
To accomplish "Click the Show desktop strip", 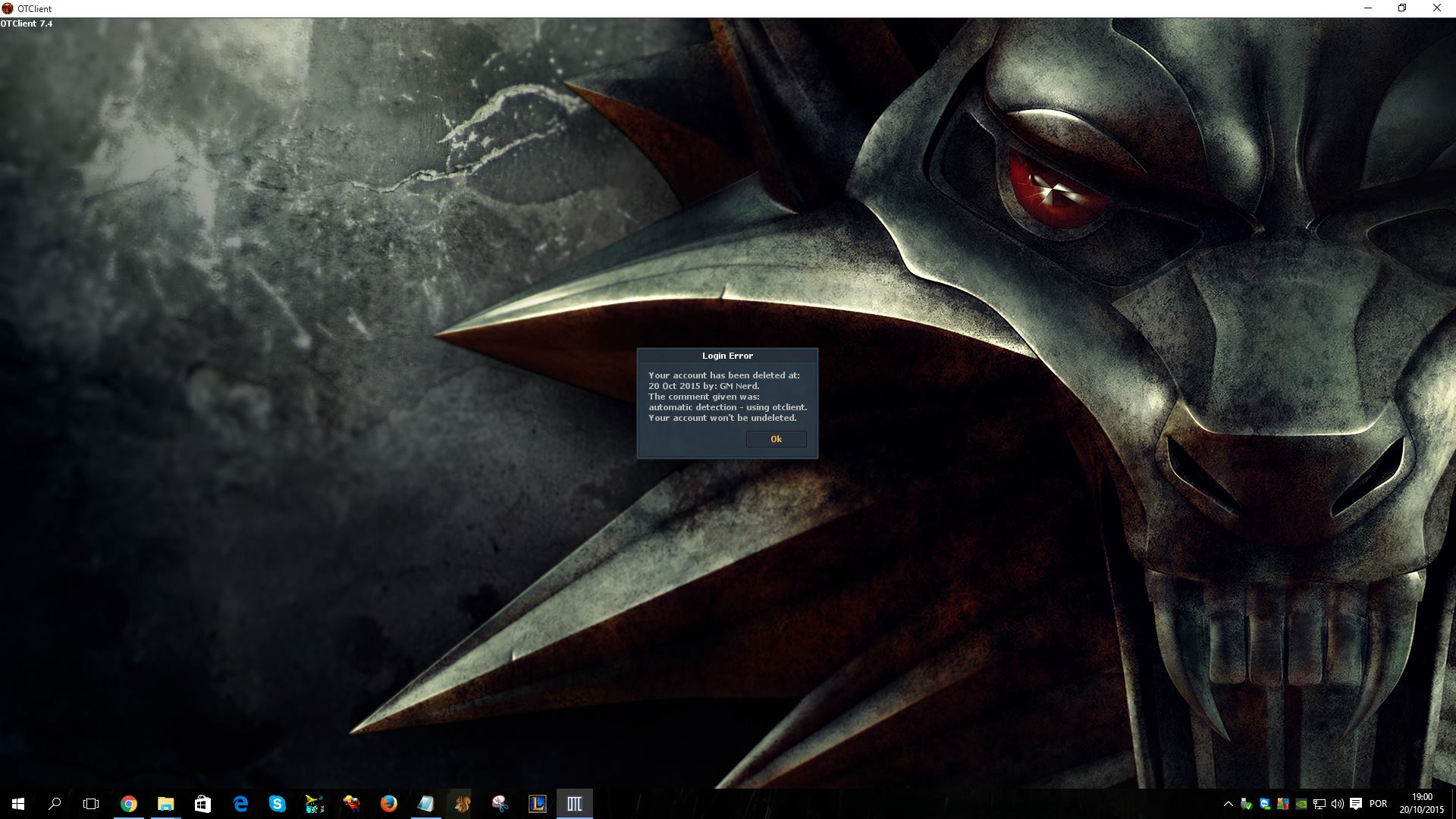I will click(x=1453, y=804).
